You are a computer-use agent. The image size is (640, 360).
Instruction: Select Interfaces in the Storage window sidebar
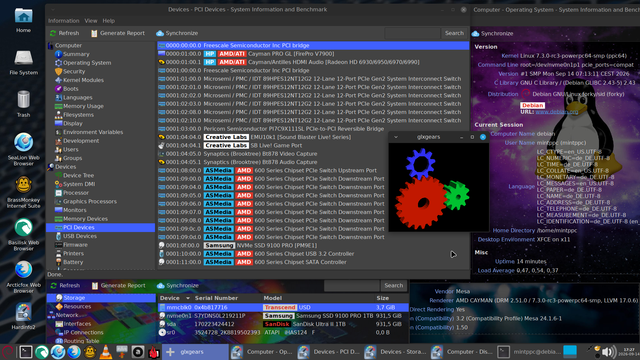pos(77,324)
